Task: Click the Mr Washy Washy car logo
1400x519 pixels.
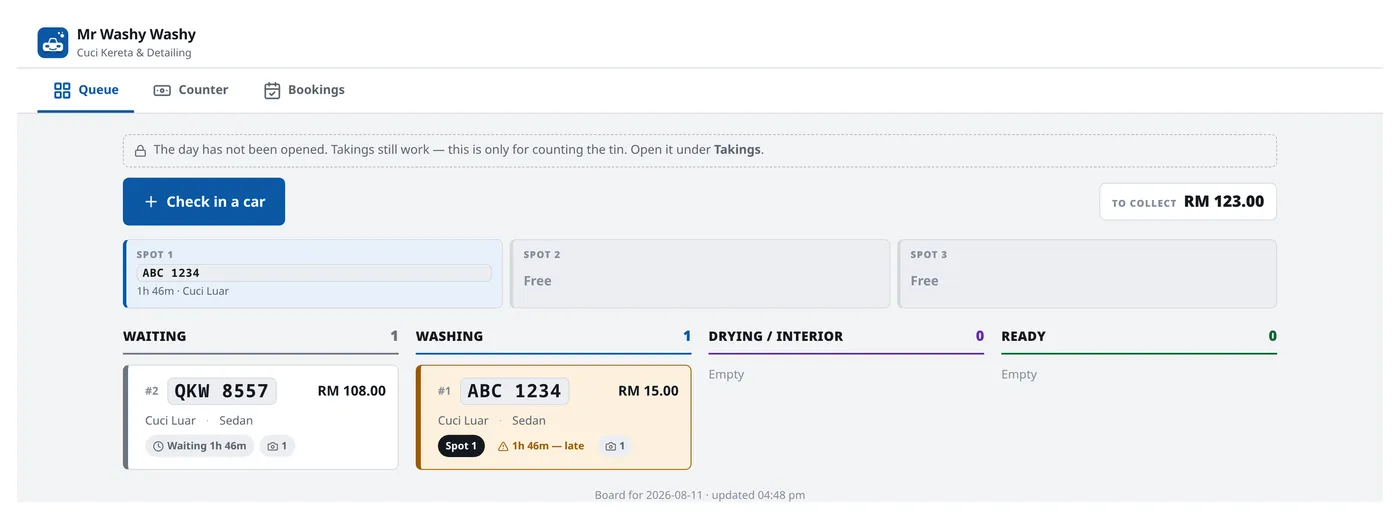Action: tap(53, 43)
